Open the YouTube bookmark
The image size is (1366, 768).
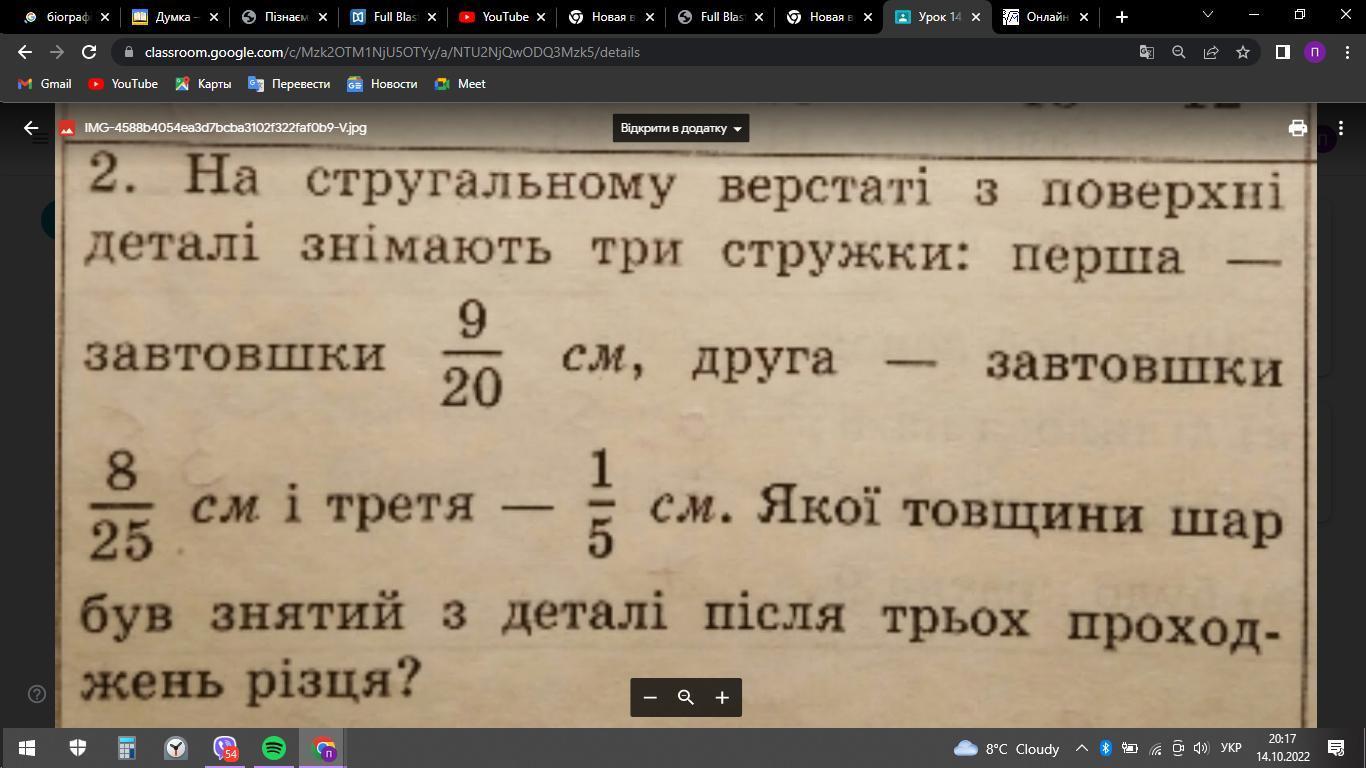[123, 84]
